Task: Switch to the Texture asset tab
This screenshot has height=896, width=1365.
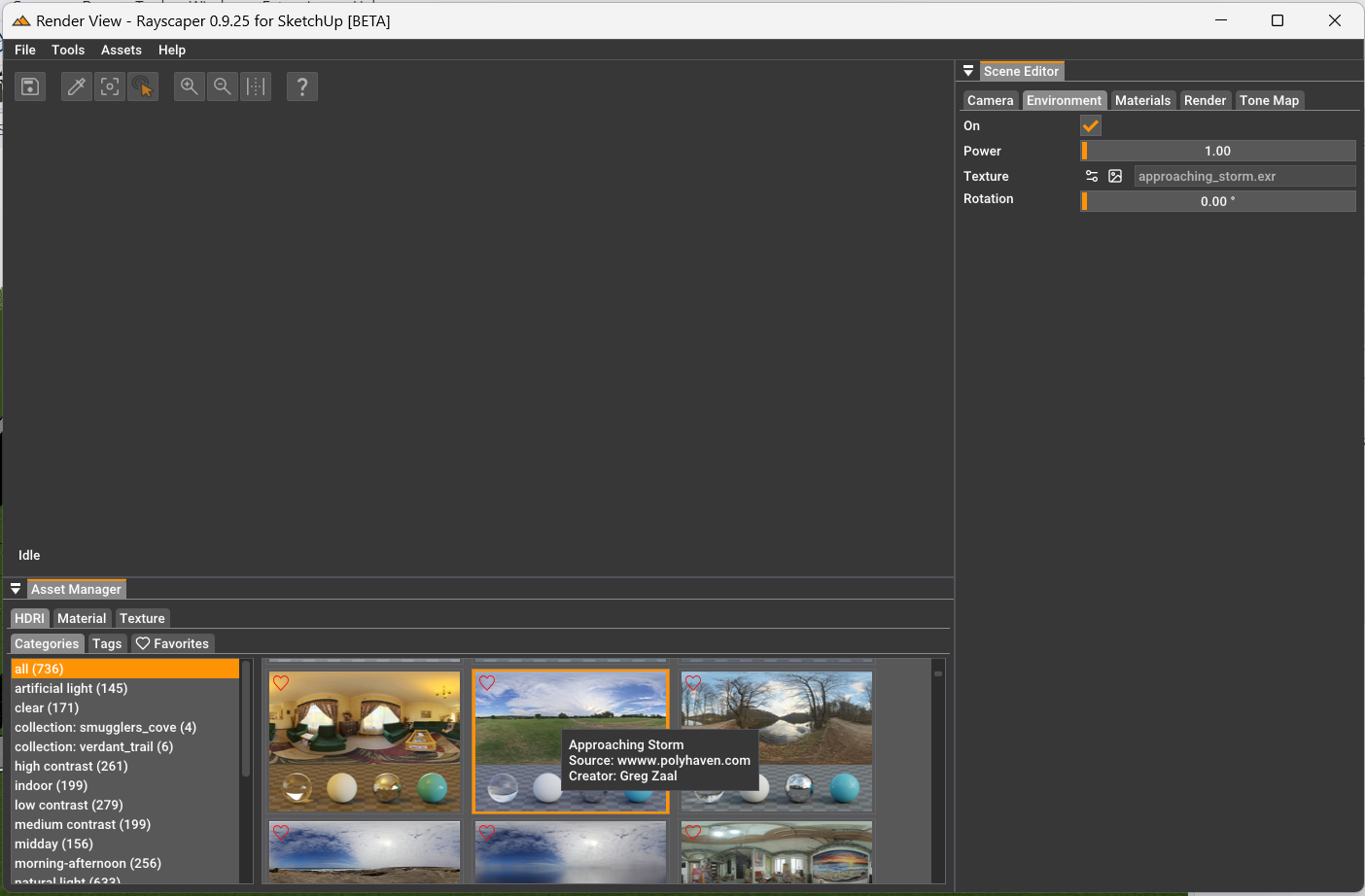Action: [142, 618]
